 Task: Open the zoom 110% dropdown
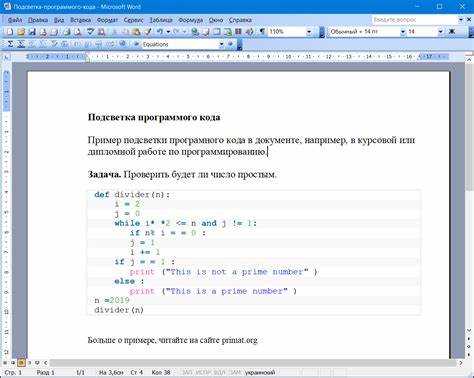point(309,32)
